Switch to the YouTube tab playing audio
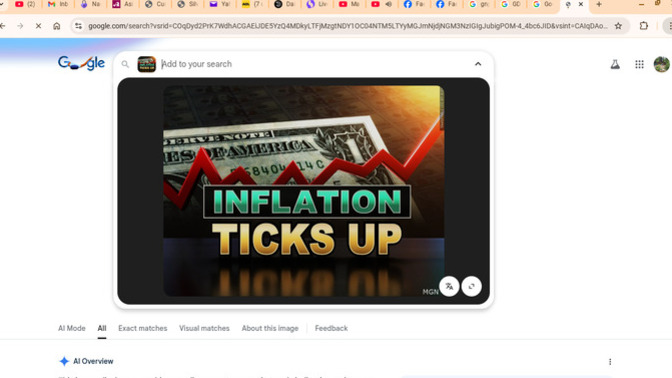 tap(382, 4)
